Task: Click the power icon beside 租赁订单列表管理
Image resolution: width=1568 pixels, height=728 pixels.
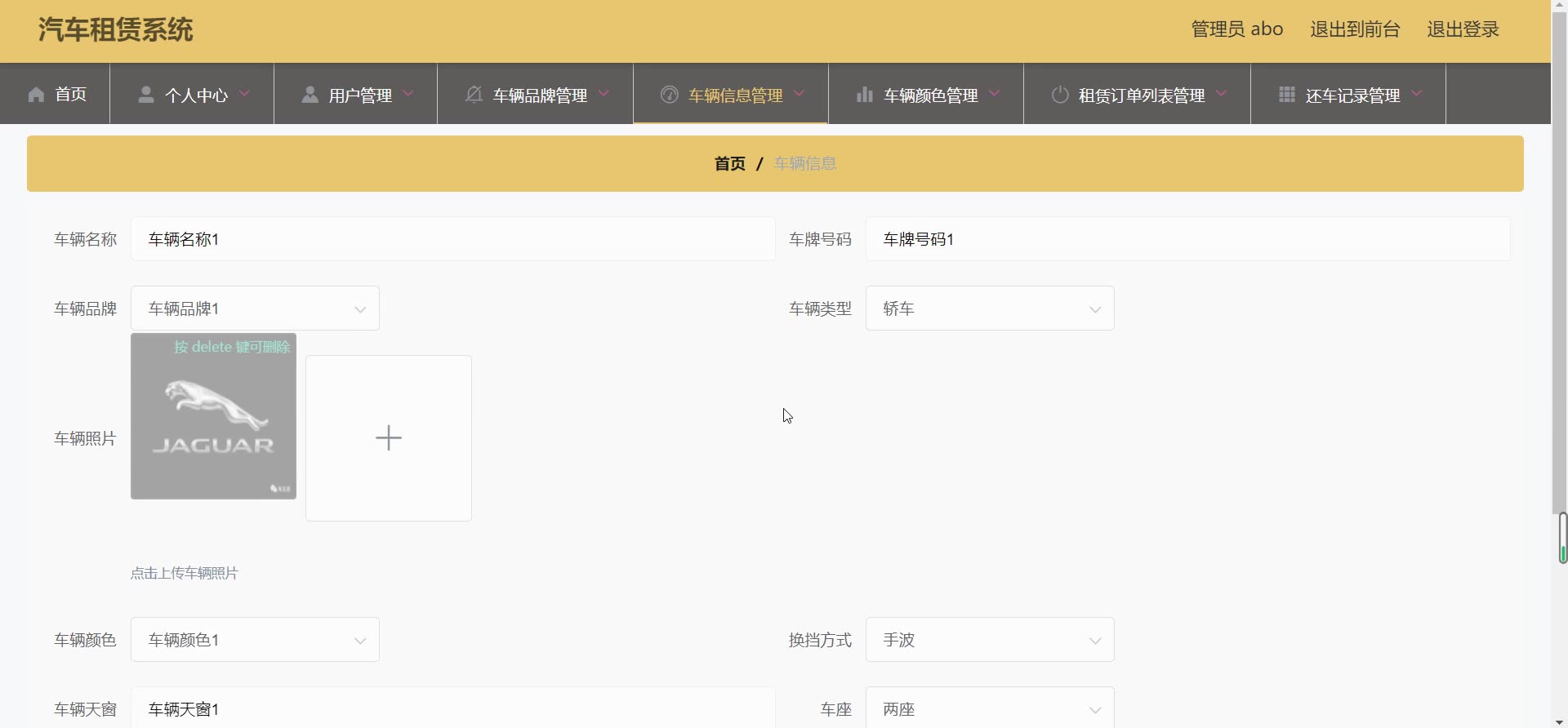Action: tap(1060, 95)
